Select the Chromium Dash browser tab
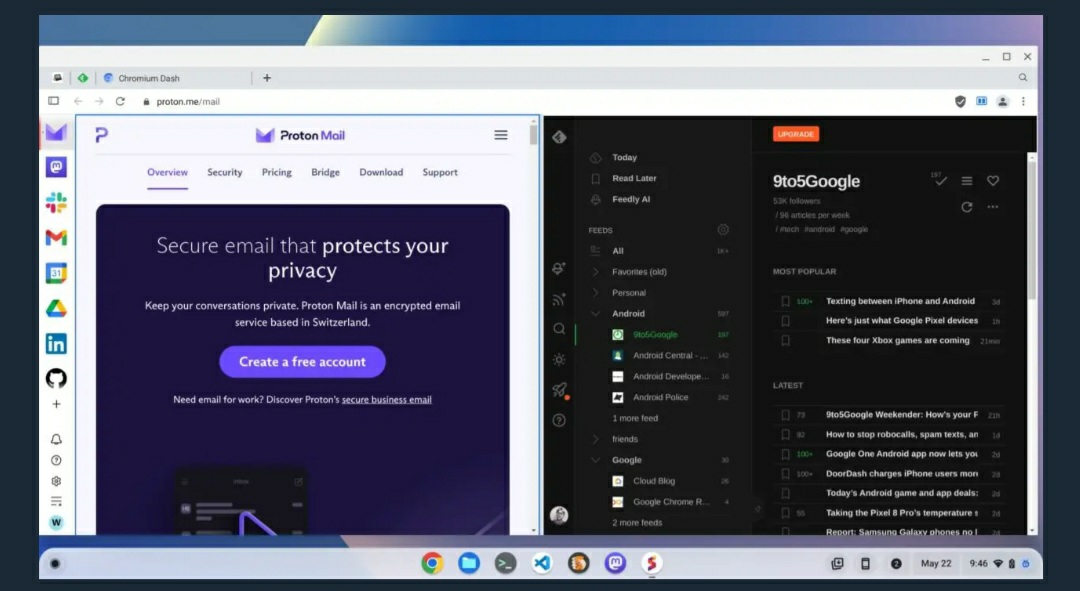The width and height of the screenshot is (1080, 591). point(174,78)
